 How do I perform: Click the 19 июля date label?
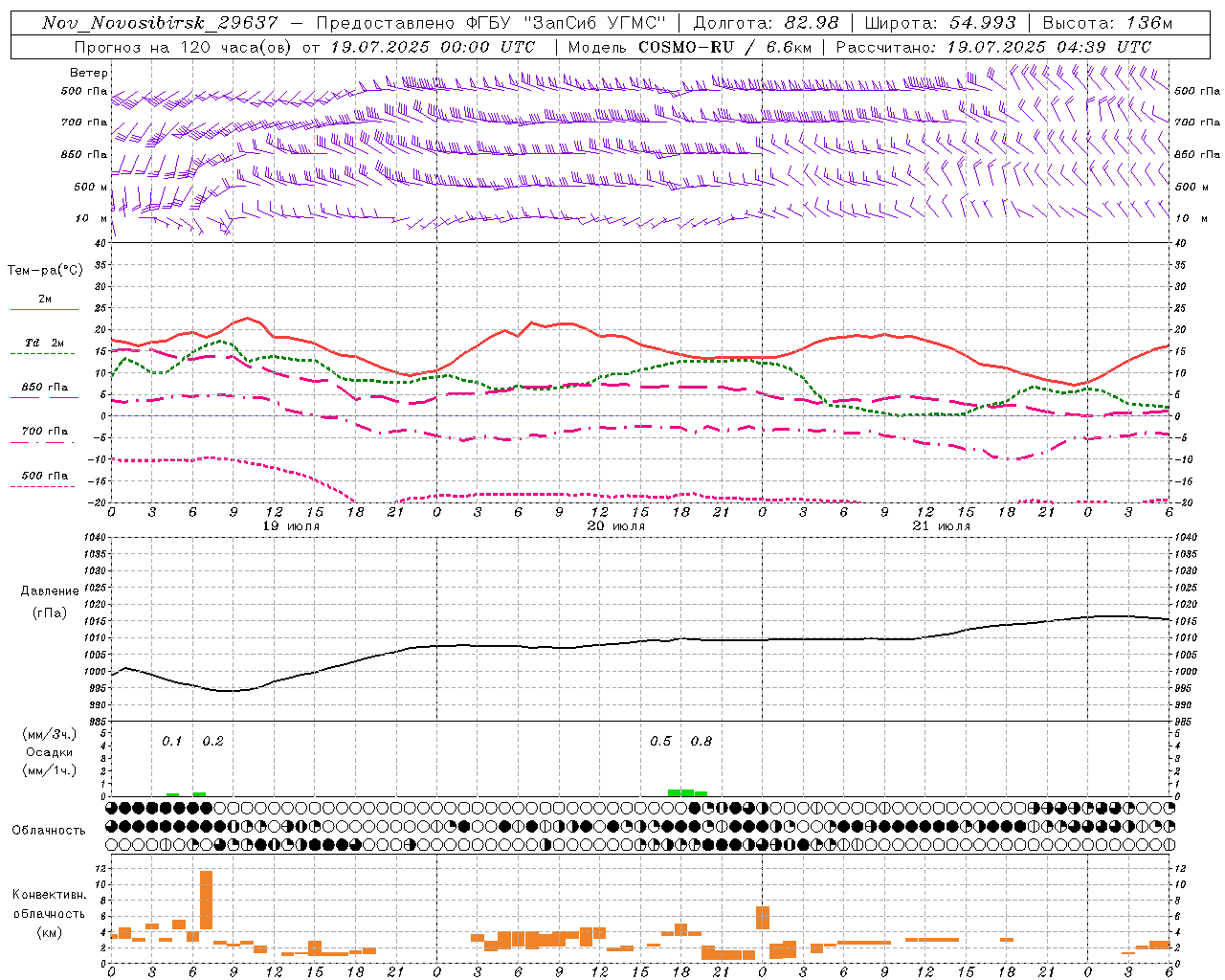[x=291, y=526]
